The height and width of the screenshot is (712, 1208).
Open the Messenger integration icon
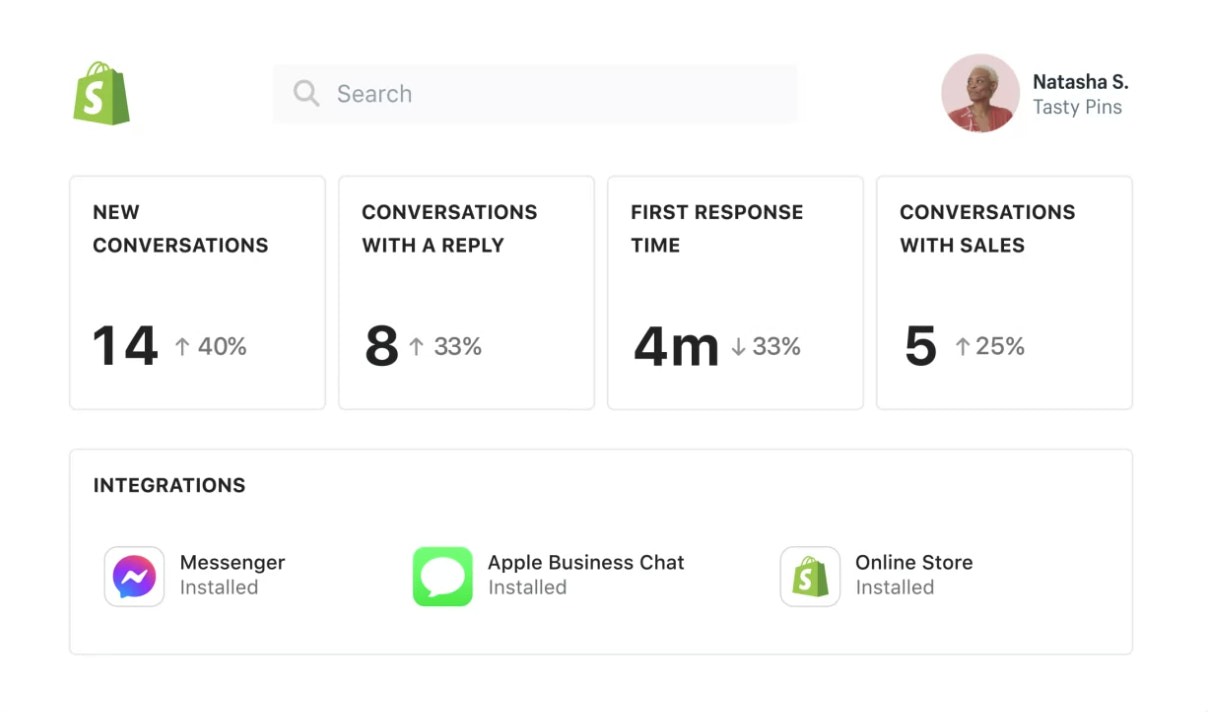(134, 576)
